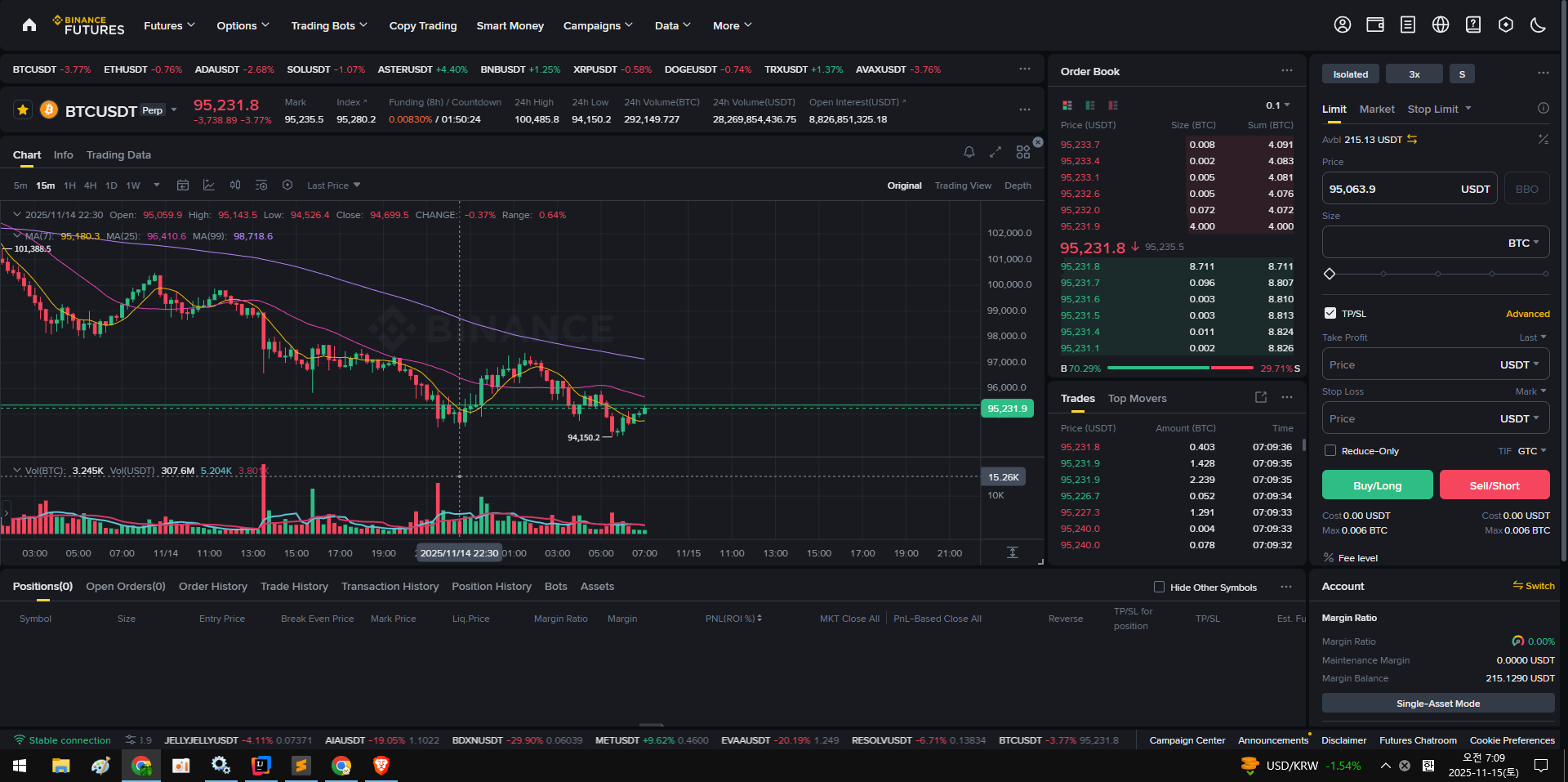Close the chart layout tooltip
Viewport: 1568px width, 782px height.
coord(1038,142)
